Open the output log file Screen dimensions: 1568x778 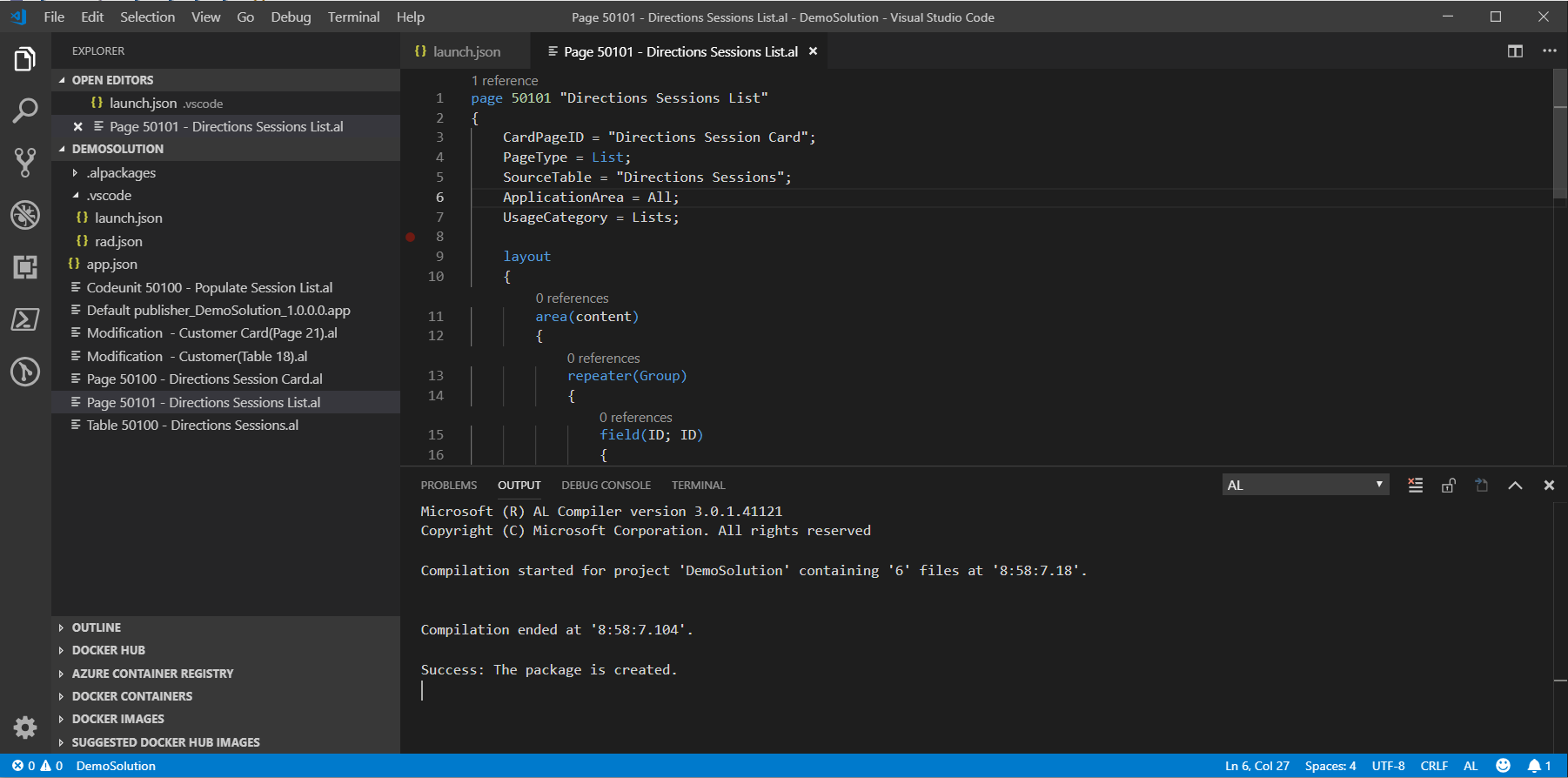pos(1482,486)
